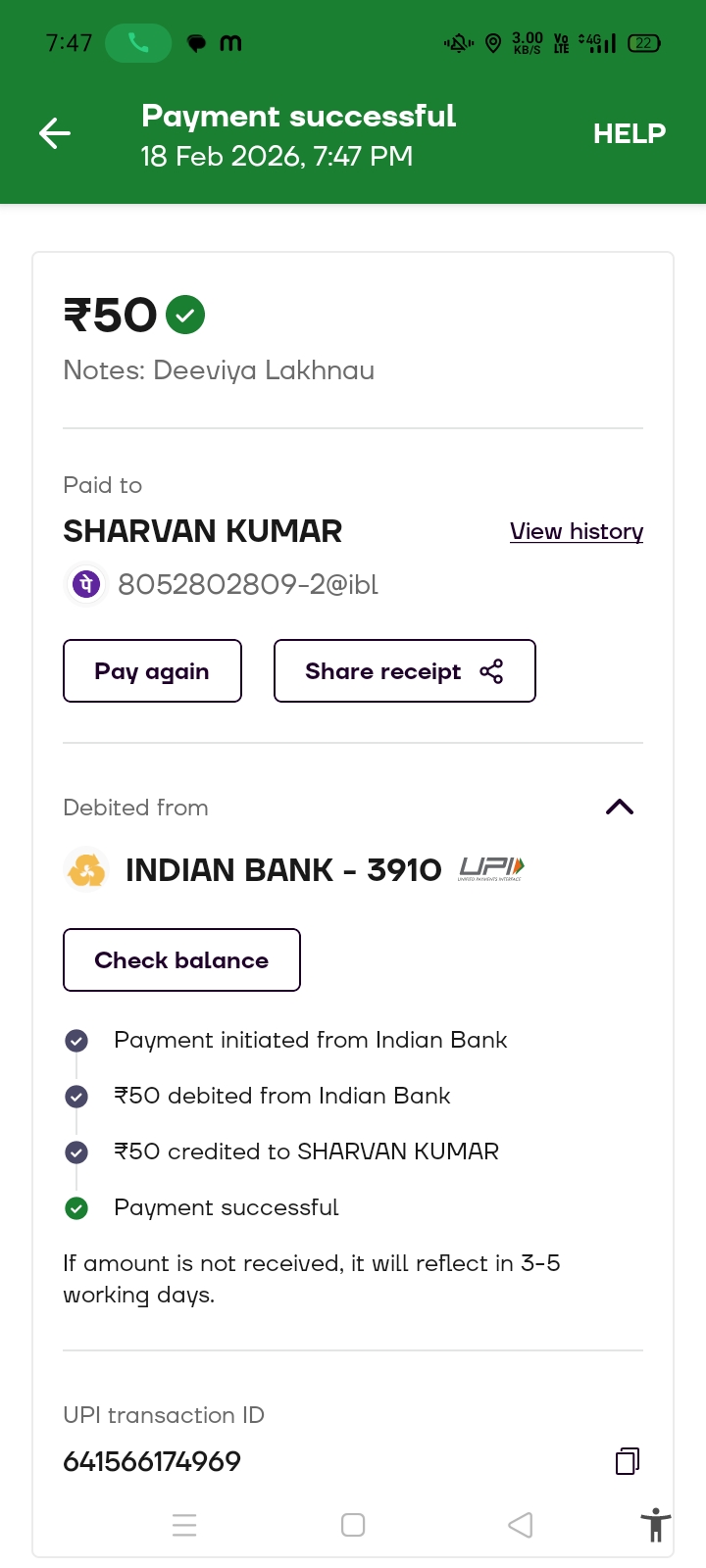The width and height of the screenshot is (706, 1568).
Task: Tap the green success checkmark beside ₹50
Action: (185, 315)
